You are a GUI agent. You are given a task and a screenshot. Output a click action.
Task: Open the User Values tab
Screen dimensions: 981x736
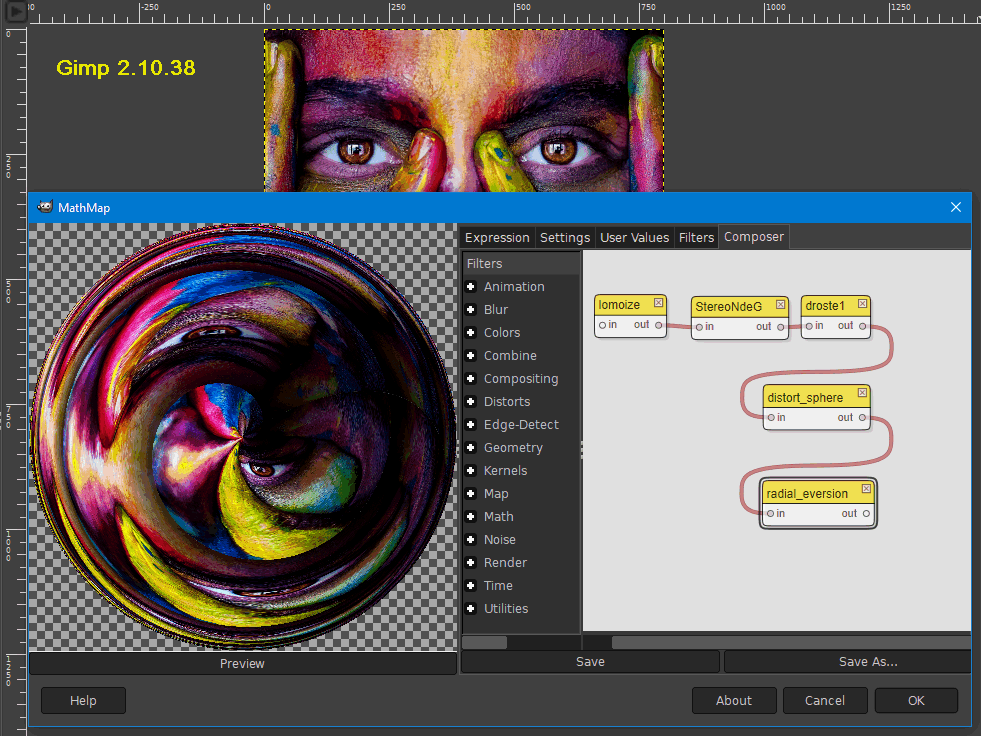tap(634, 237)
